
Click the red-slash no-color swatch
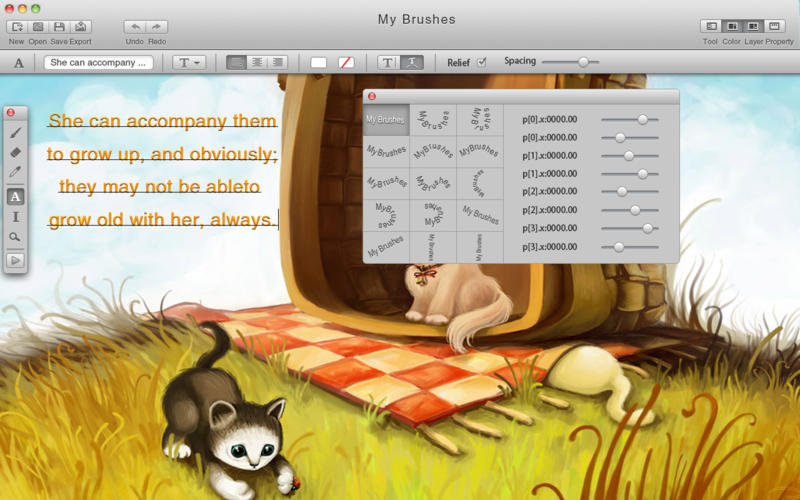(346, 62)
